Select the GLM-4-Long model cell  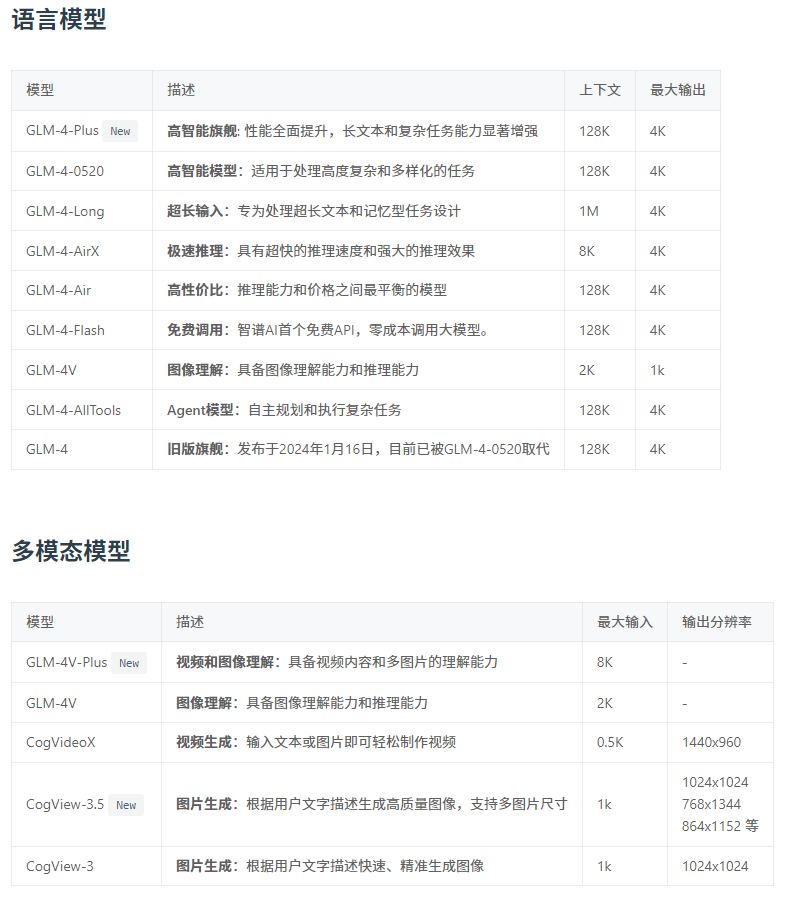[x=82, y=211]
